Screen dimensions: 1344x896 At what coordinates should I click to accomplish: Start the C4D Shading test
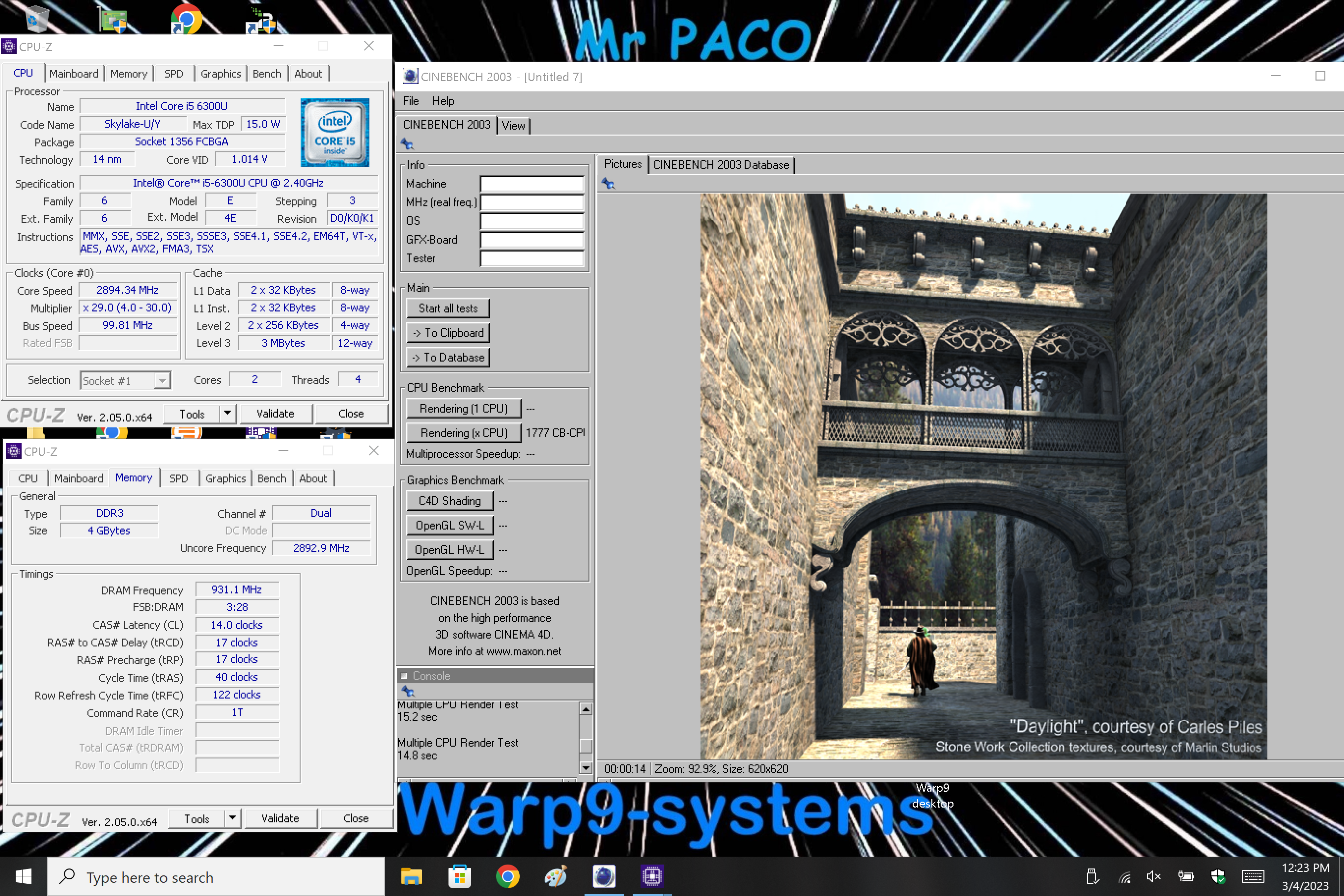pyautogui.click(x=449, y=501)
